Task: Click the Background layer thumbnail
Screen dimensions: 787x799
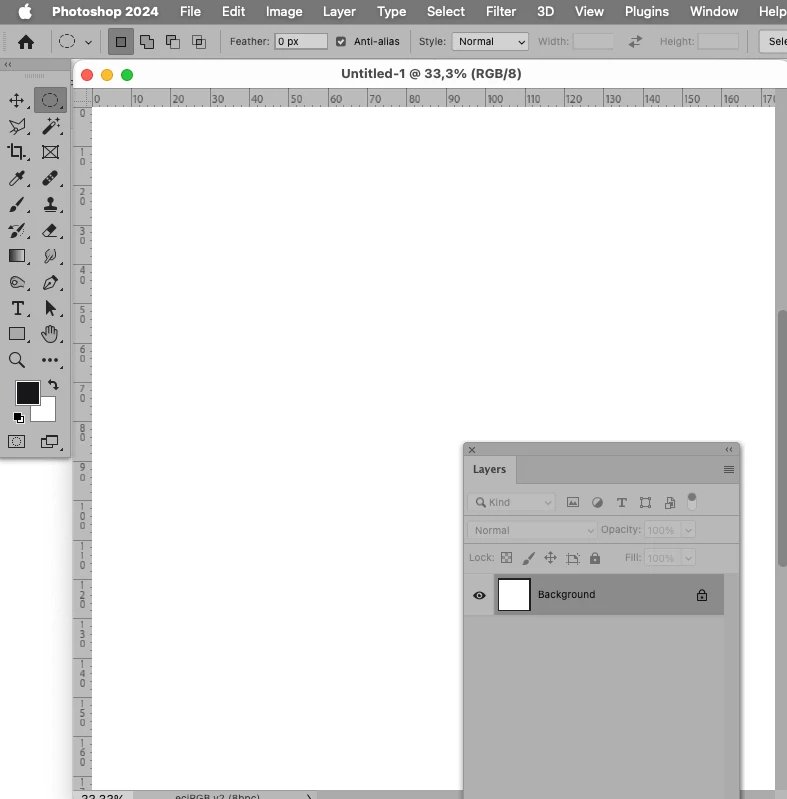Action: (x=514, y=595)
